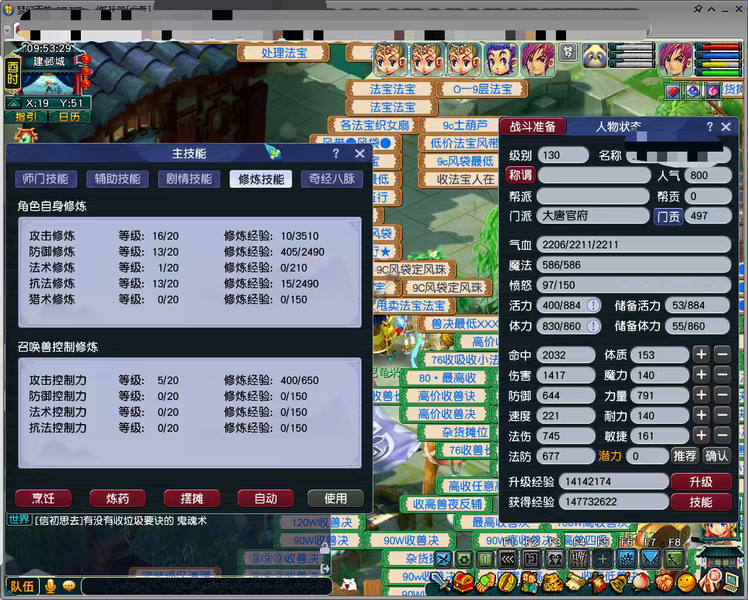
Task: Click the chat bubble icon in chat bar
Action: pos(69,586)
